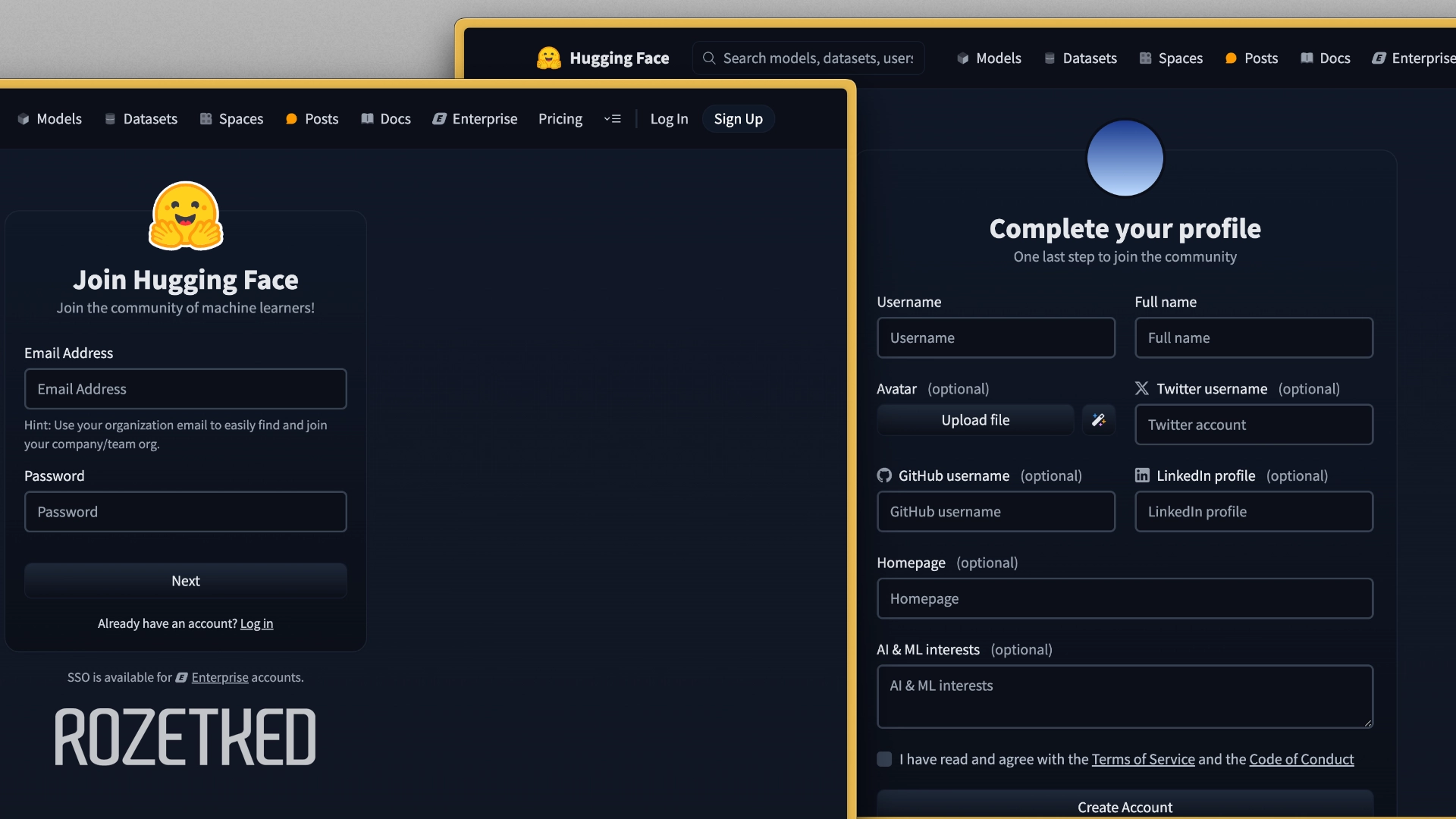Open Models in the back window header
Screen dimensions: 1456x819
(989, 58)
